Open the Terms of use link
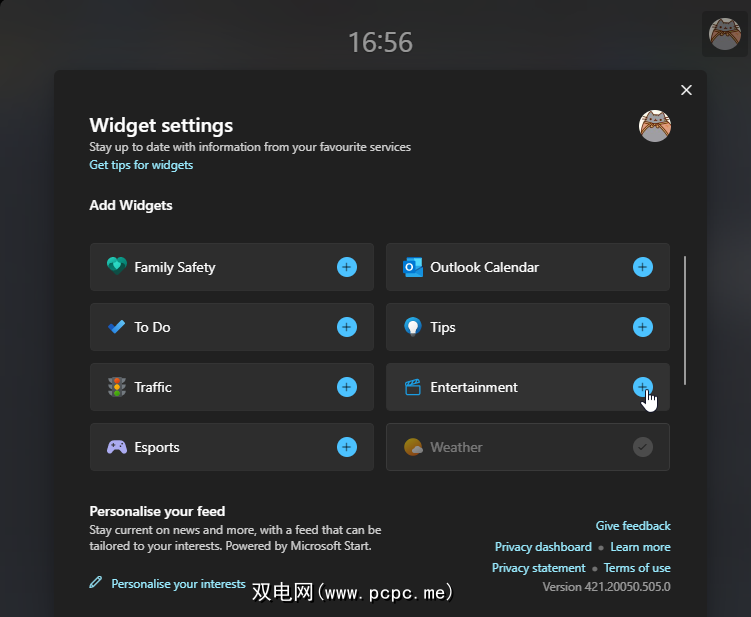751x617 pixels. click(637, 568)
